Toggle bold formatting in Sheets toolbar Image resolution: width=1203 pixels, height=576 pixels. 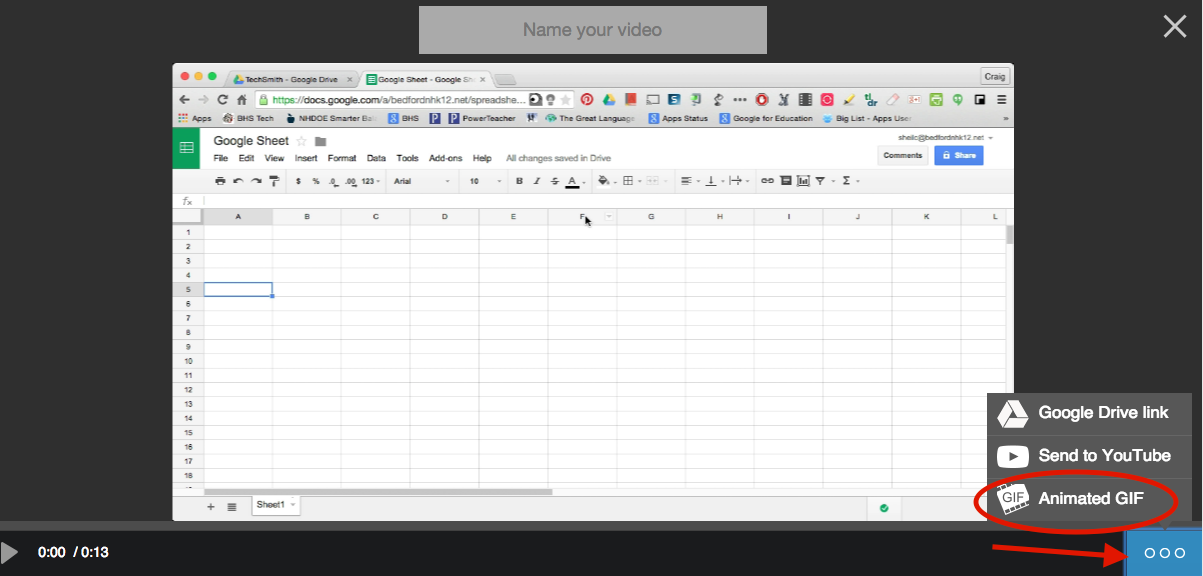(519, 181)
